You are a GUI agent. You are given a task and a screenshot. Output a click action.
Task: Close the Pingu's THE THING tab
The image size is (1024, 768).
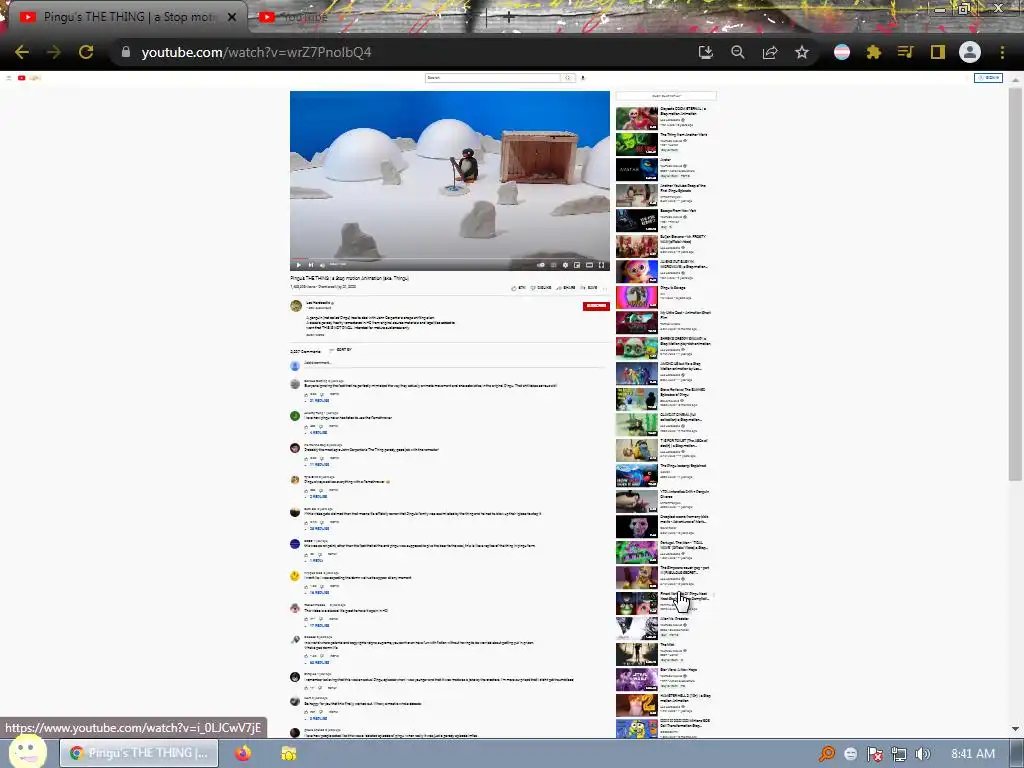(x=232, y=17)
